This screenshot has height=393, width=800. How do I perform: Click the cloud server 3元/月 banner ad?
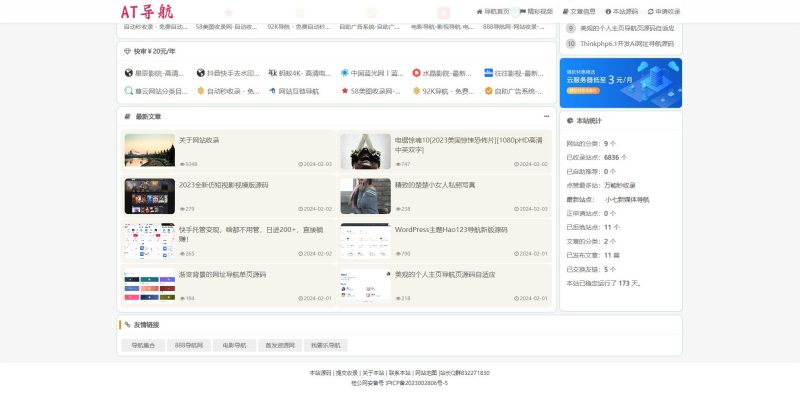[x=620, y=83]
